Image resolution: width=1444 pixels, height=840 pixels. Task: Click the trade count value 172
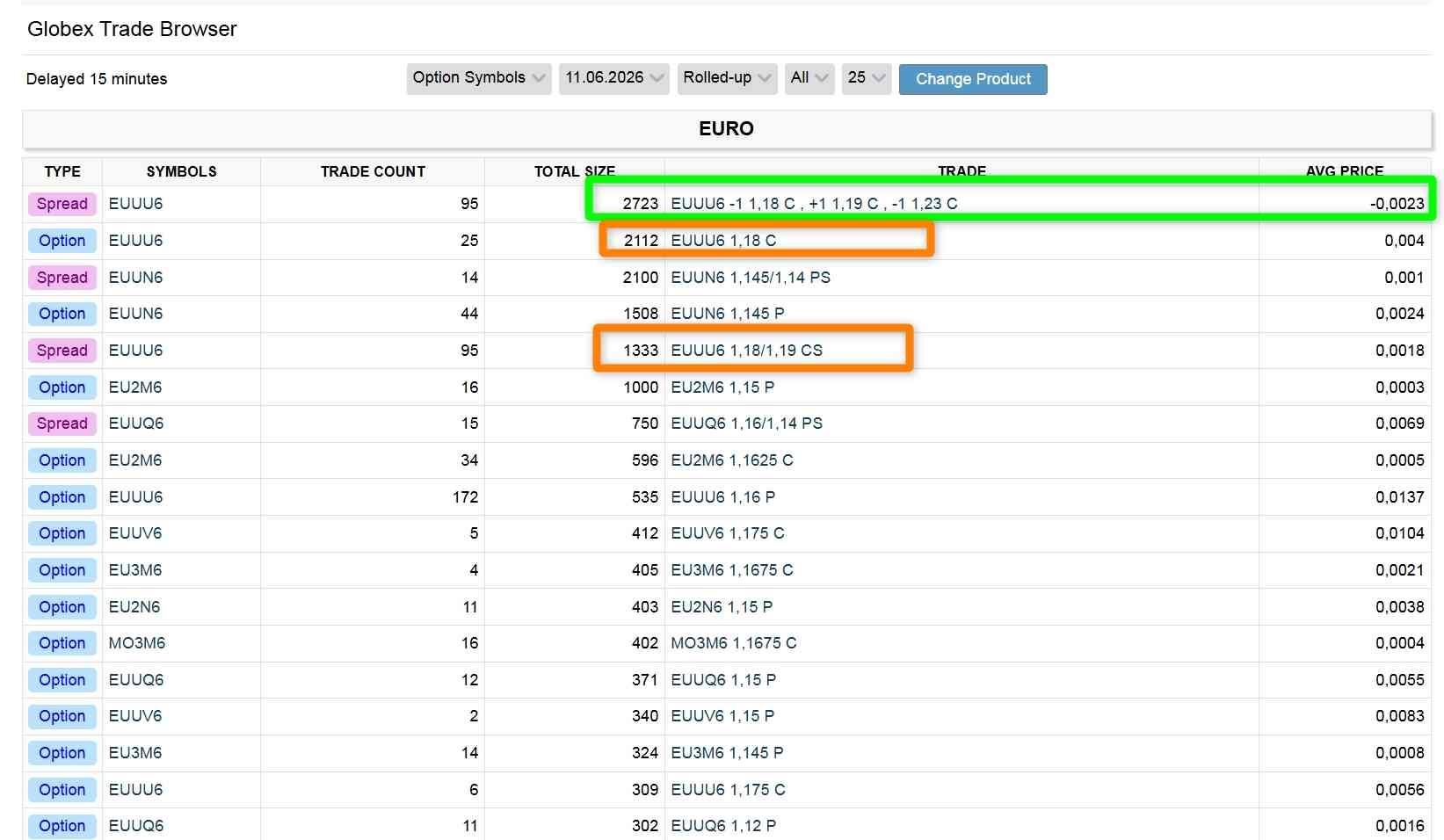click(466, 497)
